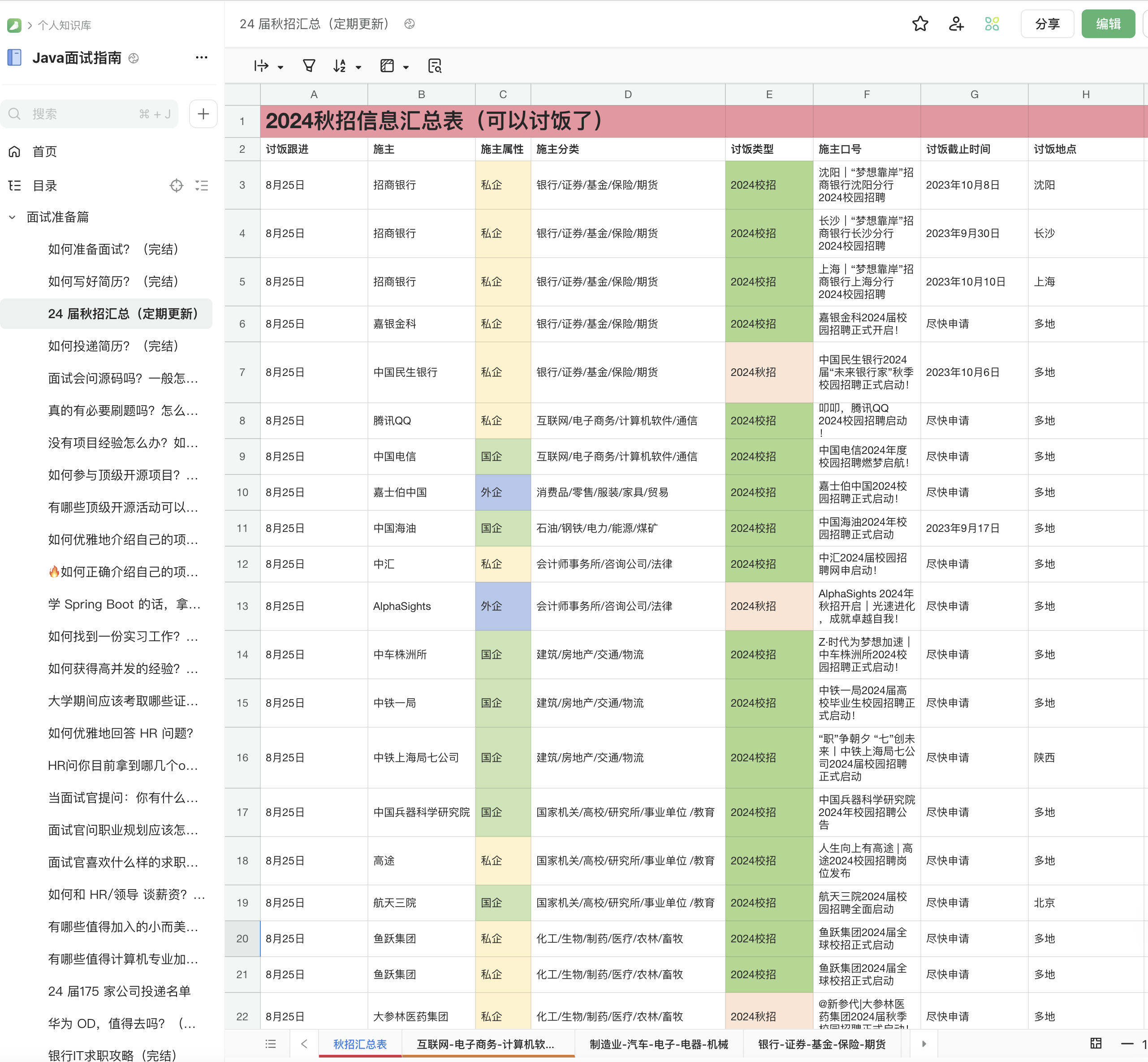Open 如何投递简历？（完结） article
This screenshot has width=1148, height=1062.
pos(114,345)
